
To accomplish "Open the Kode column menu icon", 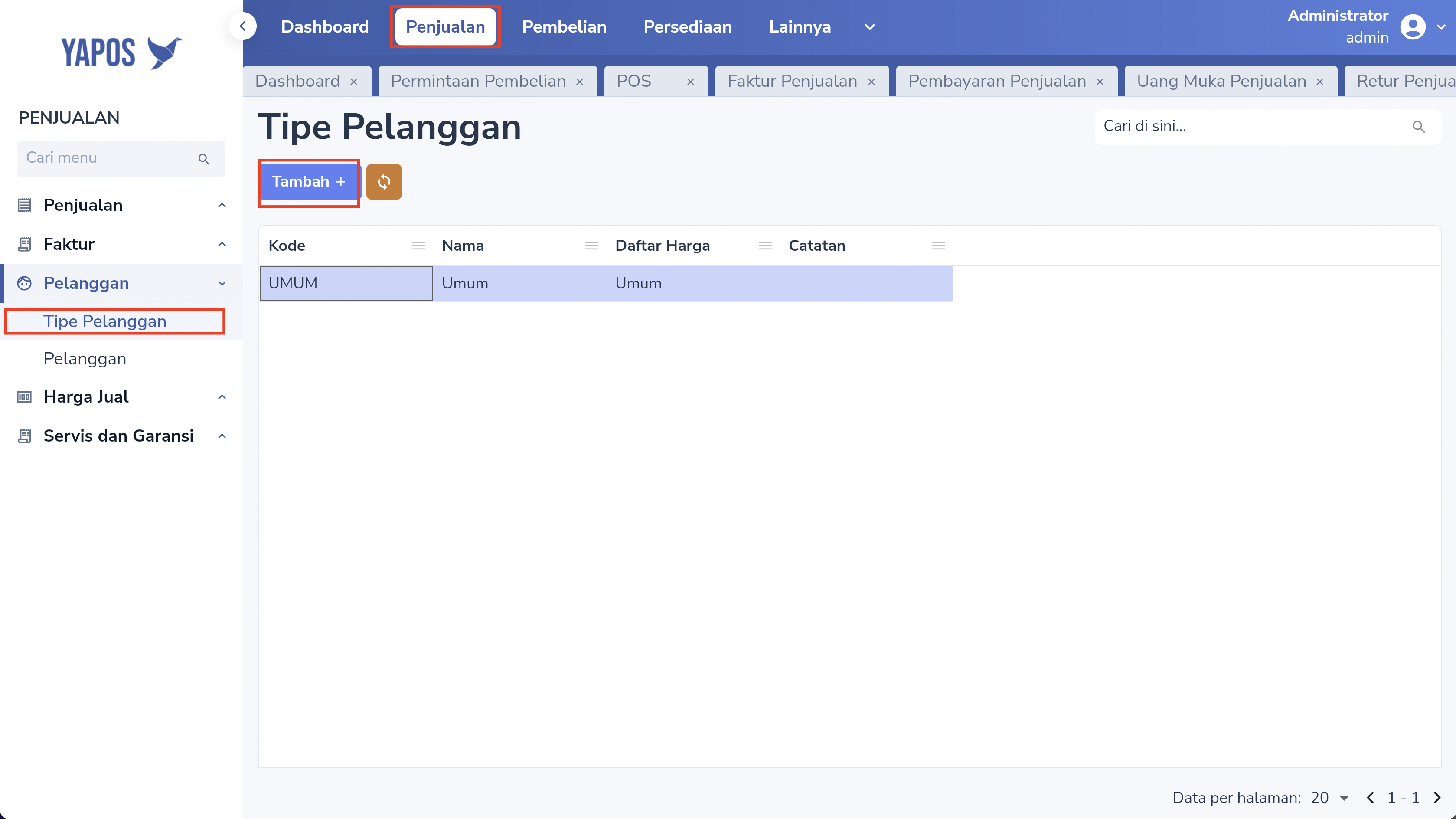I will pos(418,246).
